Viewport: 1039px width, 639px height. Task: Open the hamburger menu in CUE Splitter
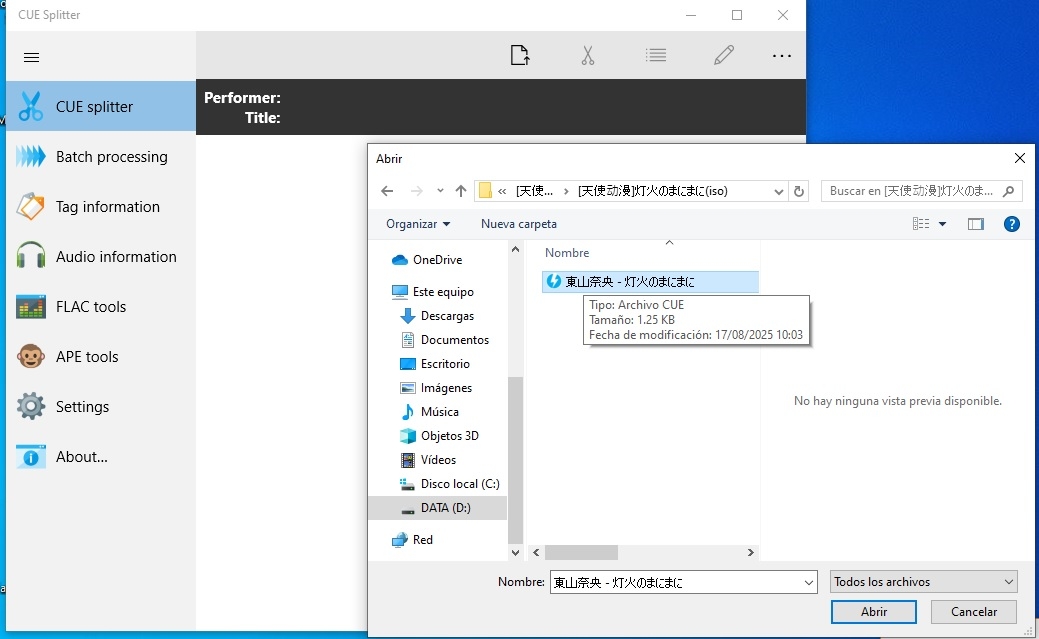coord(31,57)
